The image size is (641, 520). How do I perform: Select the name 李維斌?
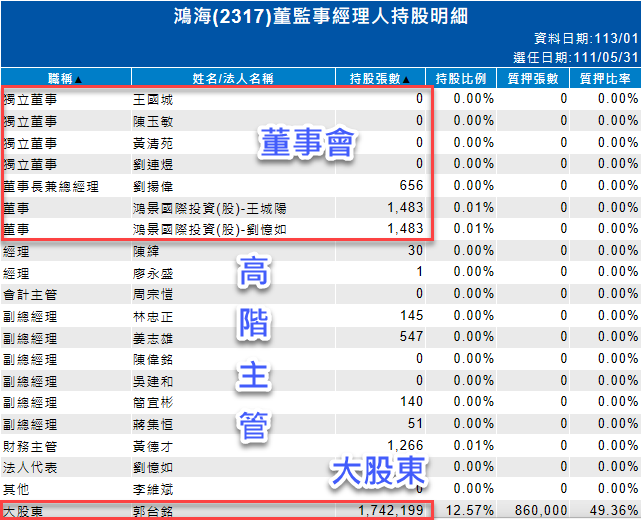coord(153,489)
